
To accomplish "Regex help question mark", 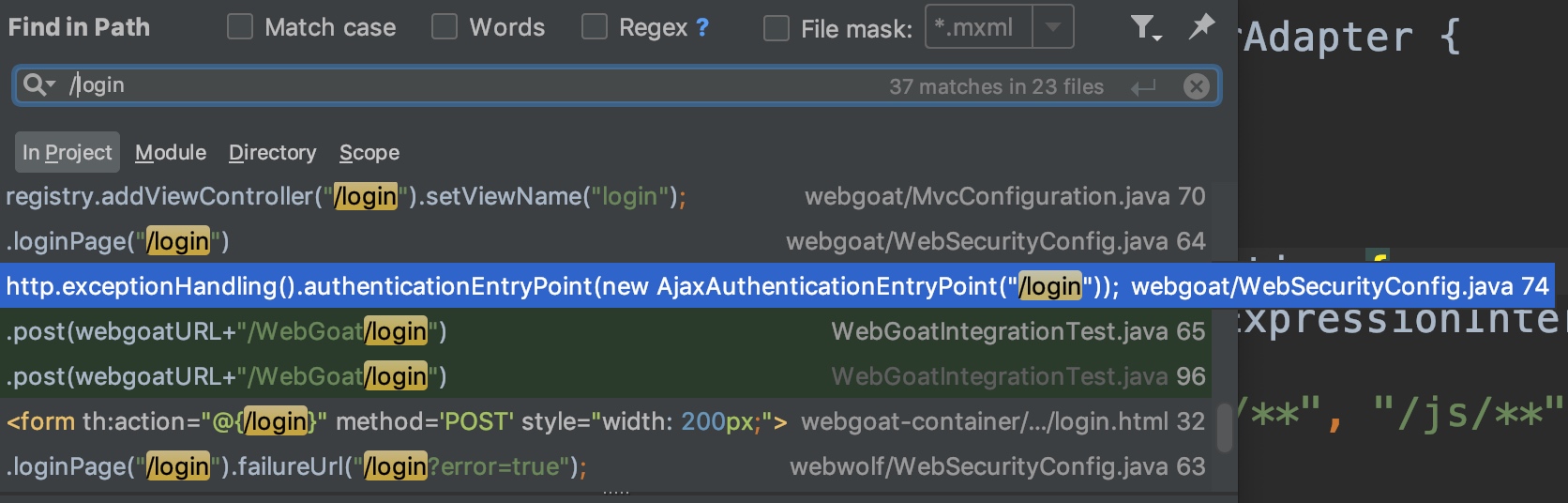I will click(702, 27).
